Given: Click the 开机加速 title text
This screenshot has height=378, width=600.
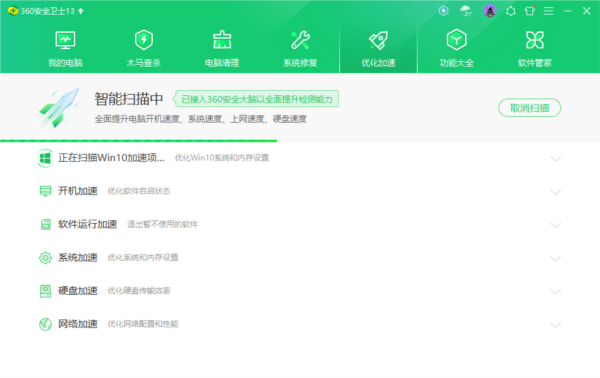Looking at the screenshot, I should (78, 191).
